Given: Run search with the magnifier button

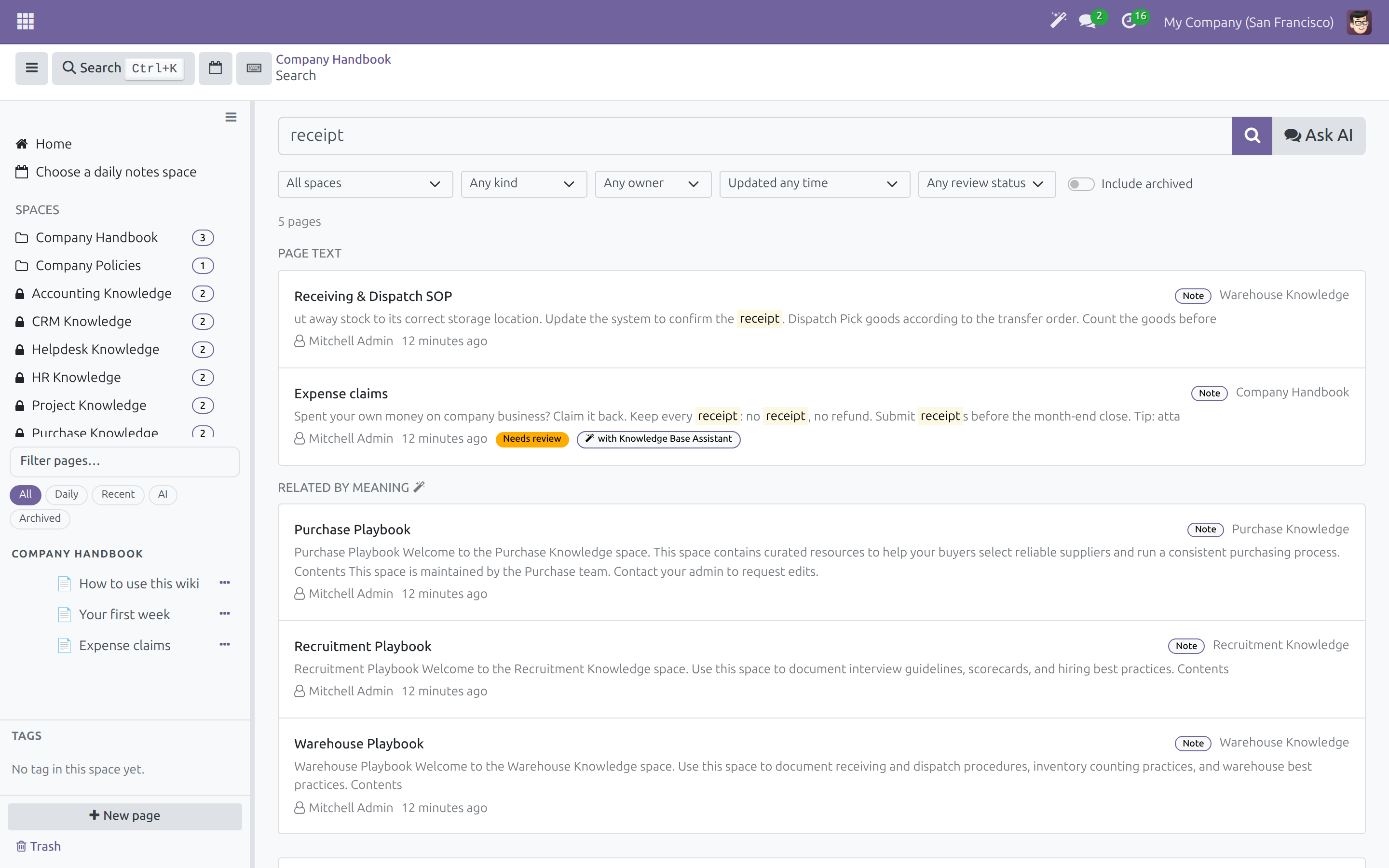Looking at the screenshot, I should point(1252,136).
